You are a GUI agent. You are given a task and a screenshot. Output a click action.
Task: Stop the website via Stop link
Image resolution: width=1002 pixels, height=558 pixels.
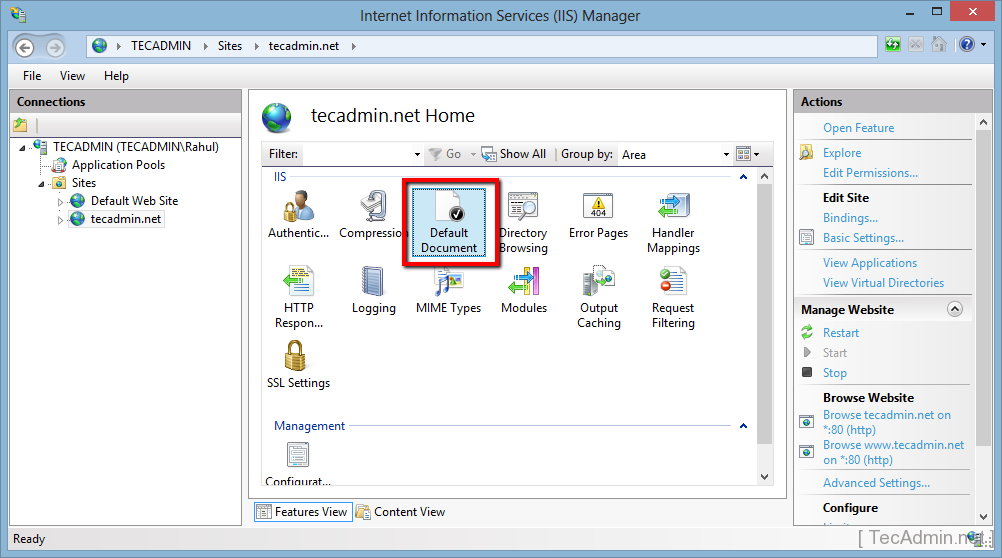[x=835, y=373]
